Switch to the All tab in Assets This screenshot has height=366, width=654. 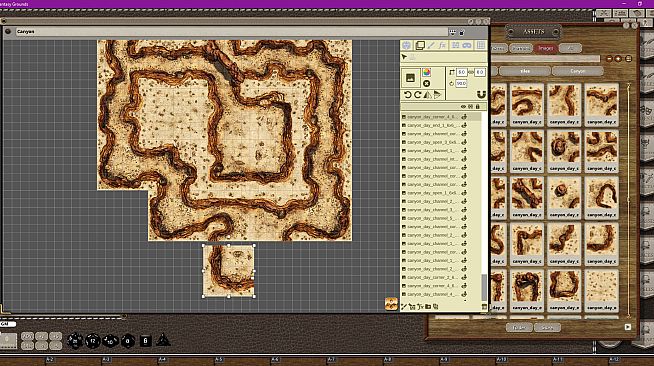(570, 48)
